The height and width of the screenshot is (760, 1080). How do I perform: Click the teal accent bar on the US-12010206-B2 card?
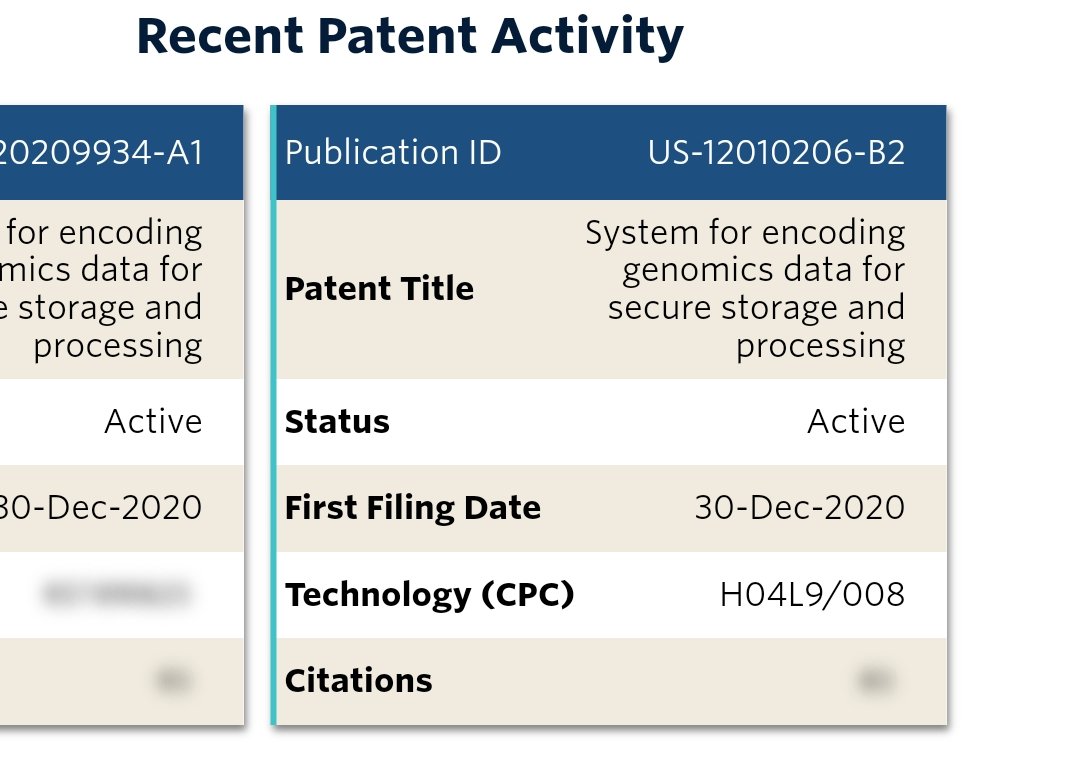click(273, 415)
